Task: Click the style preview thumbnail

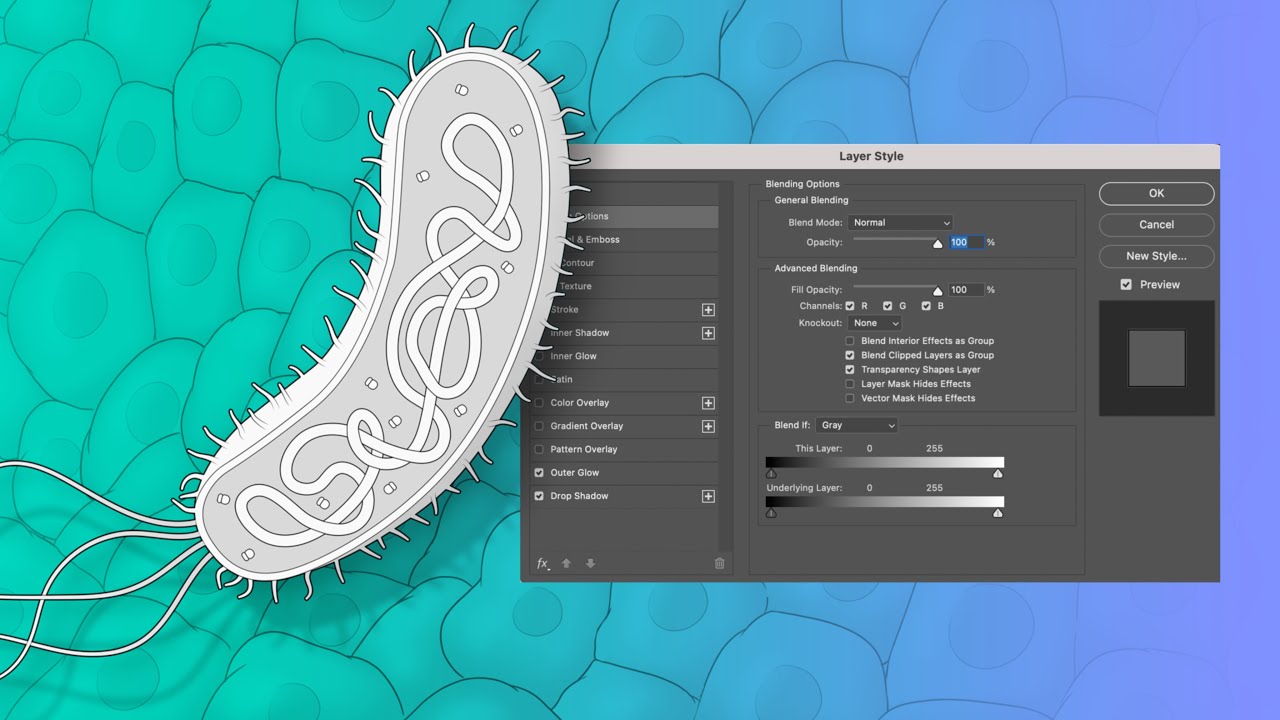Action: [1156, 358]
